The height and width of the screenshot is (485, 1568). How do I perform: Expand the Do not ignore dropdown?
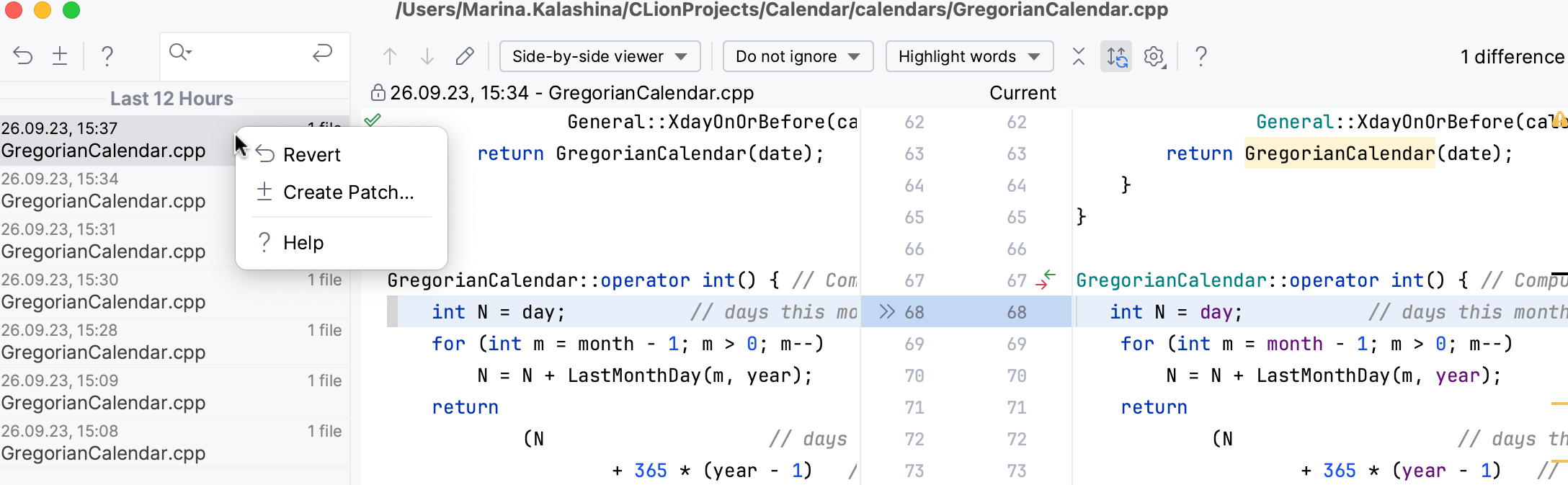[798, 56]
